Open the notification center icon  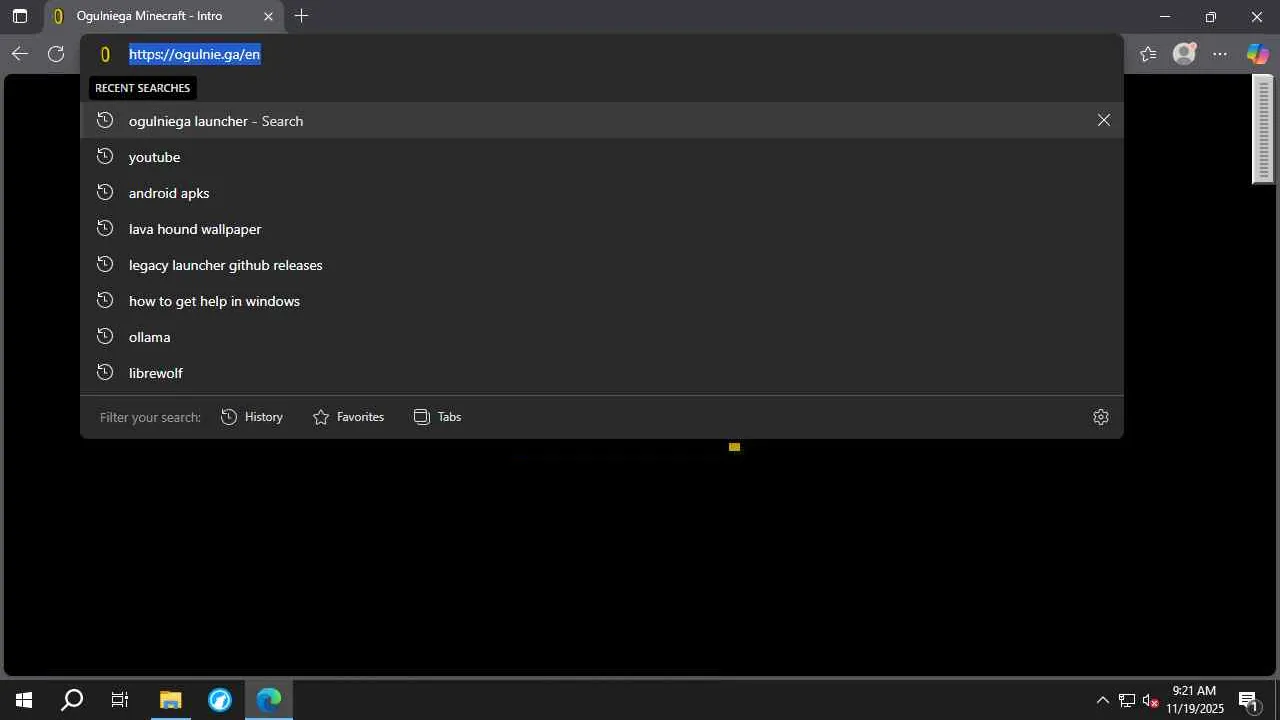pyautogui.click(x=1248, y=700)
